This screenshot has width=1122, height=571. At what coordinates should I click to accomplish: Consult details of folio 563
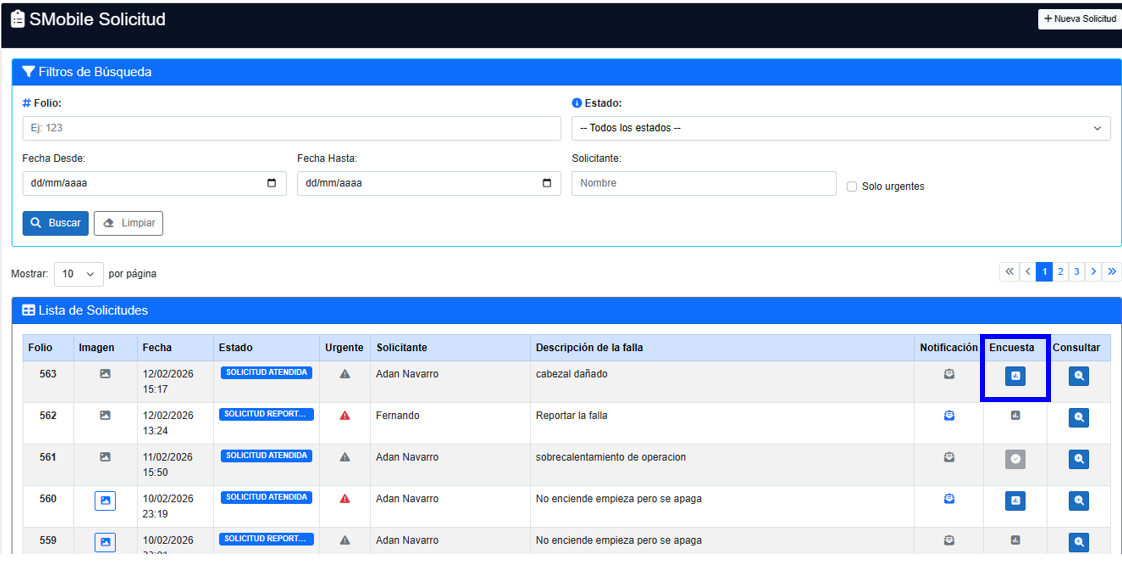click(1079, 376)
